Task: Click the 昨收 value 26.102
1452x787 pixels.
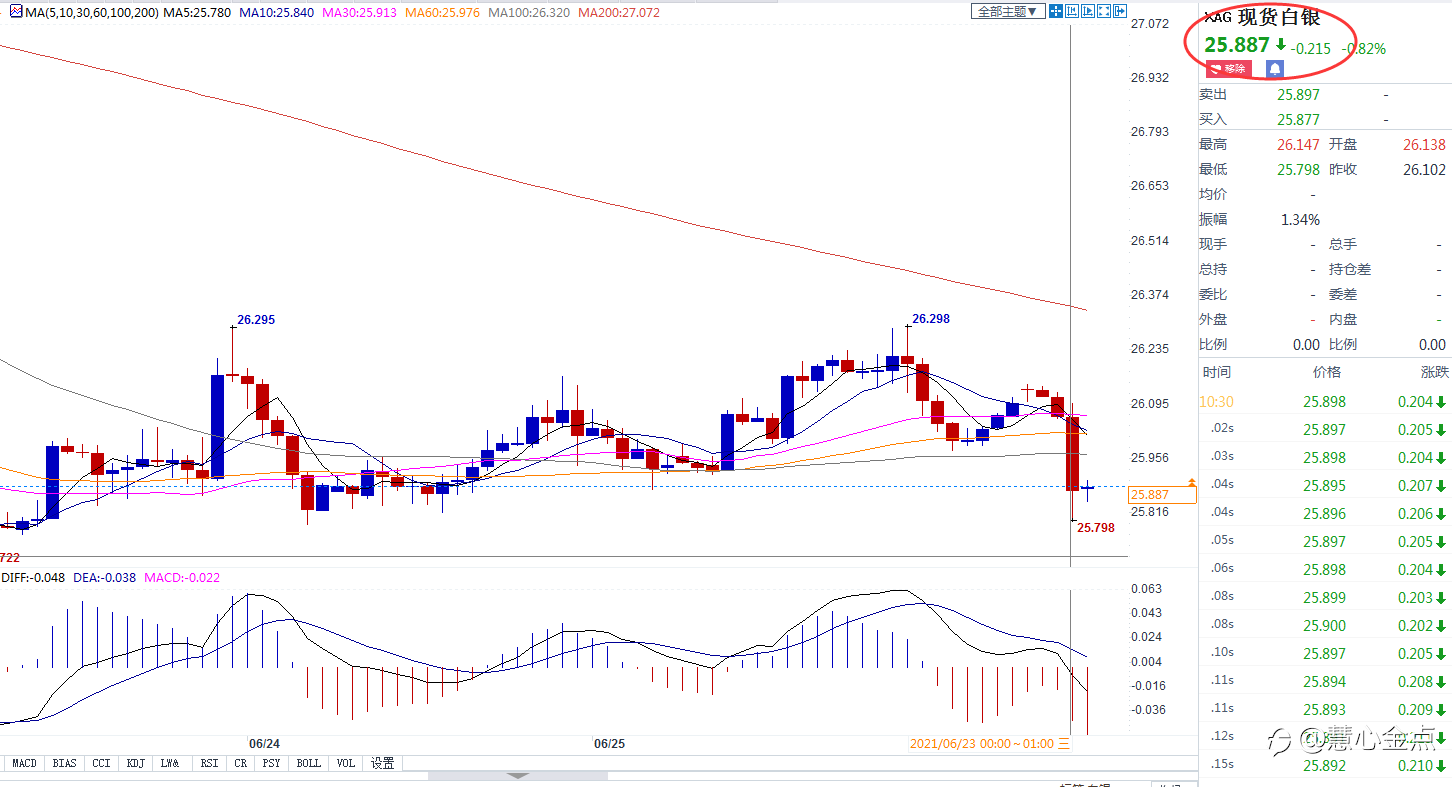Action: click(x=1424, y=170)
